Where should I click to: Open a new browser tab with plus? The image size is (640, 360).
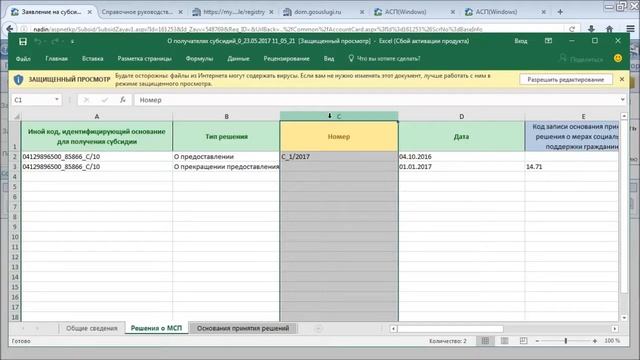coord(560,12)
